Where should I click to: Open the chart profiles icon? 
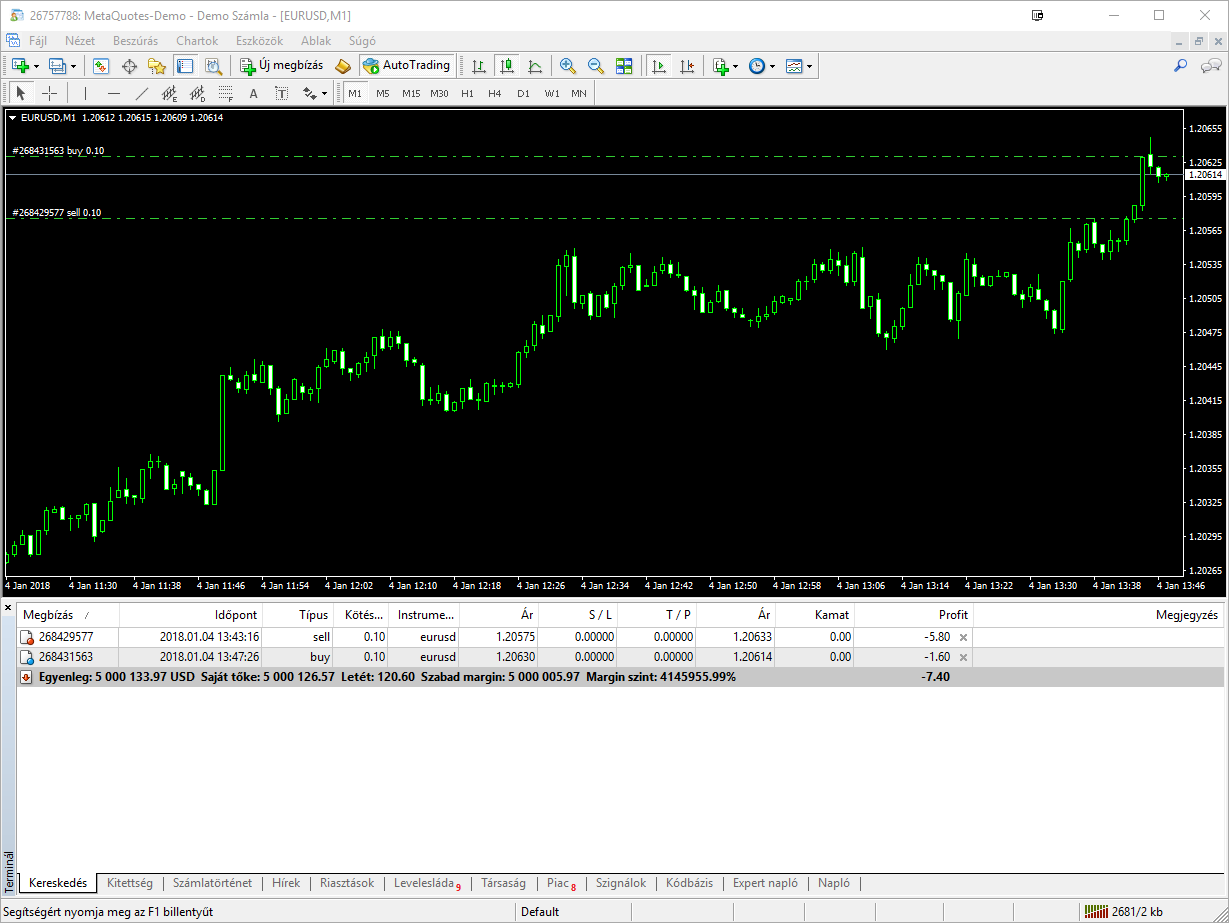[x=57, y=66]
